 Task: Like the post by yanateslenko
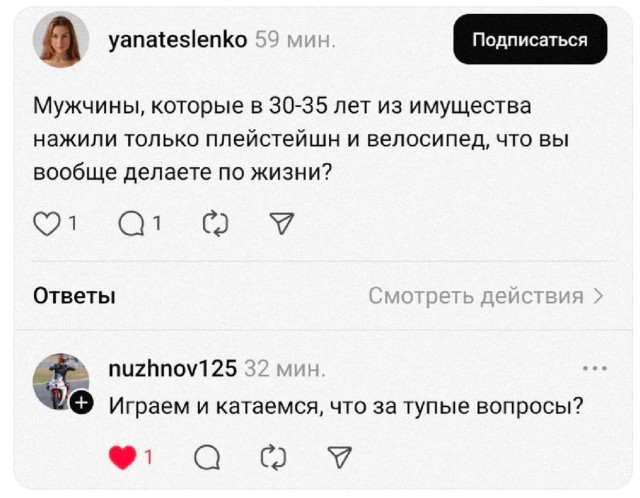click(47, 225)
